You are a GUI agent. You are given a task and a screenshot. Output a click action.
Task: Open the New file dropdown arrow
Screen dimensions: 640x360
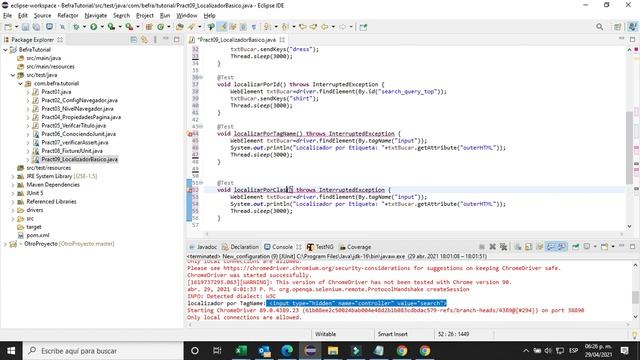[x=16, y=27]
